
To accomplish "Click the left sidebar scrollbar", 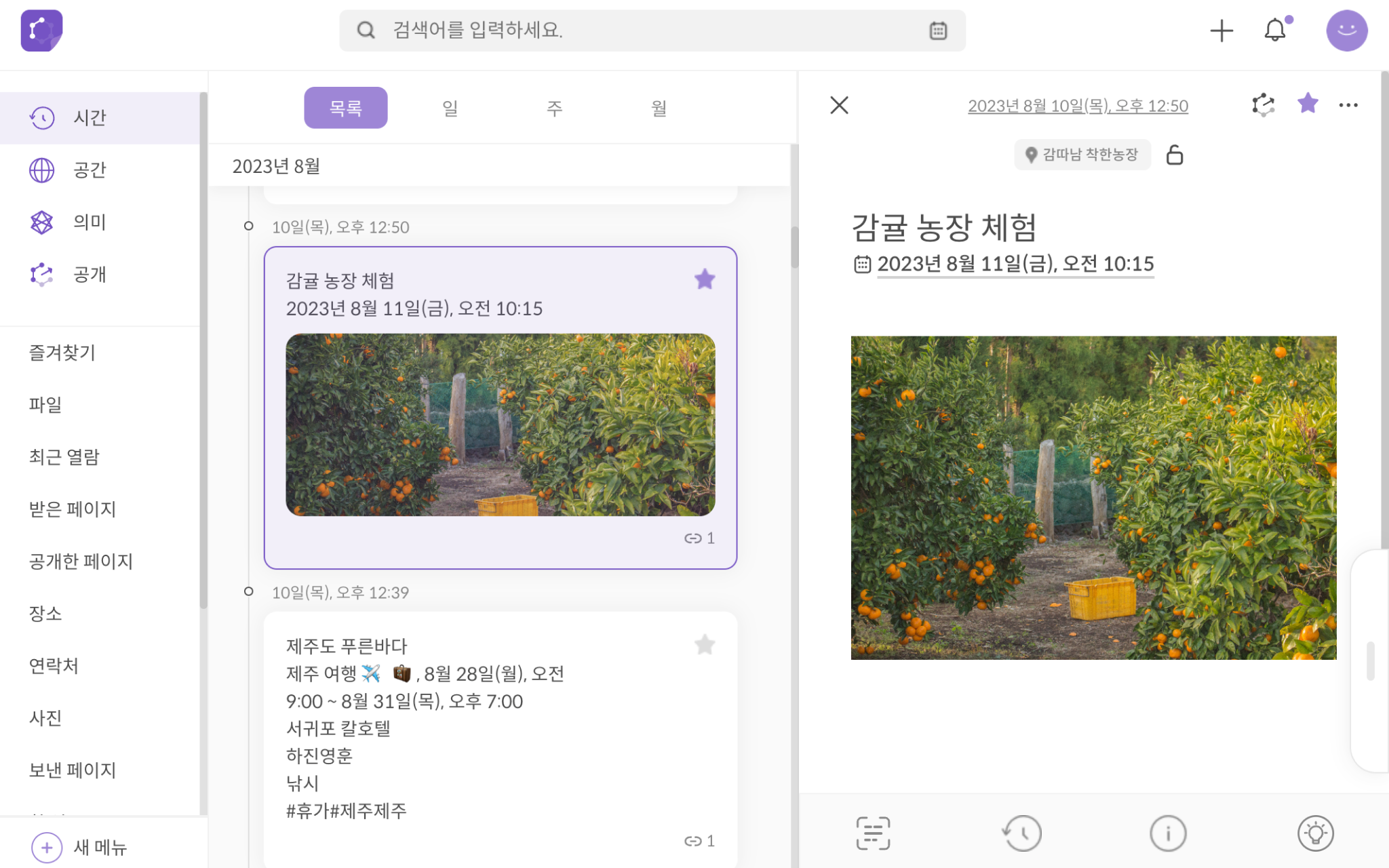I will 203,350.
